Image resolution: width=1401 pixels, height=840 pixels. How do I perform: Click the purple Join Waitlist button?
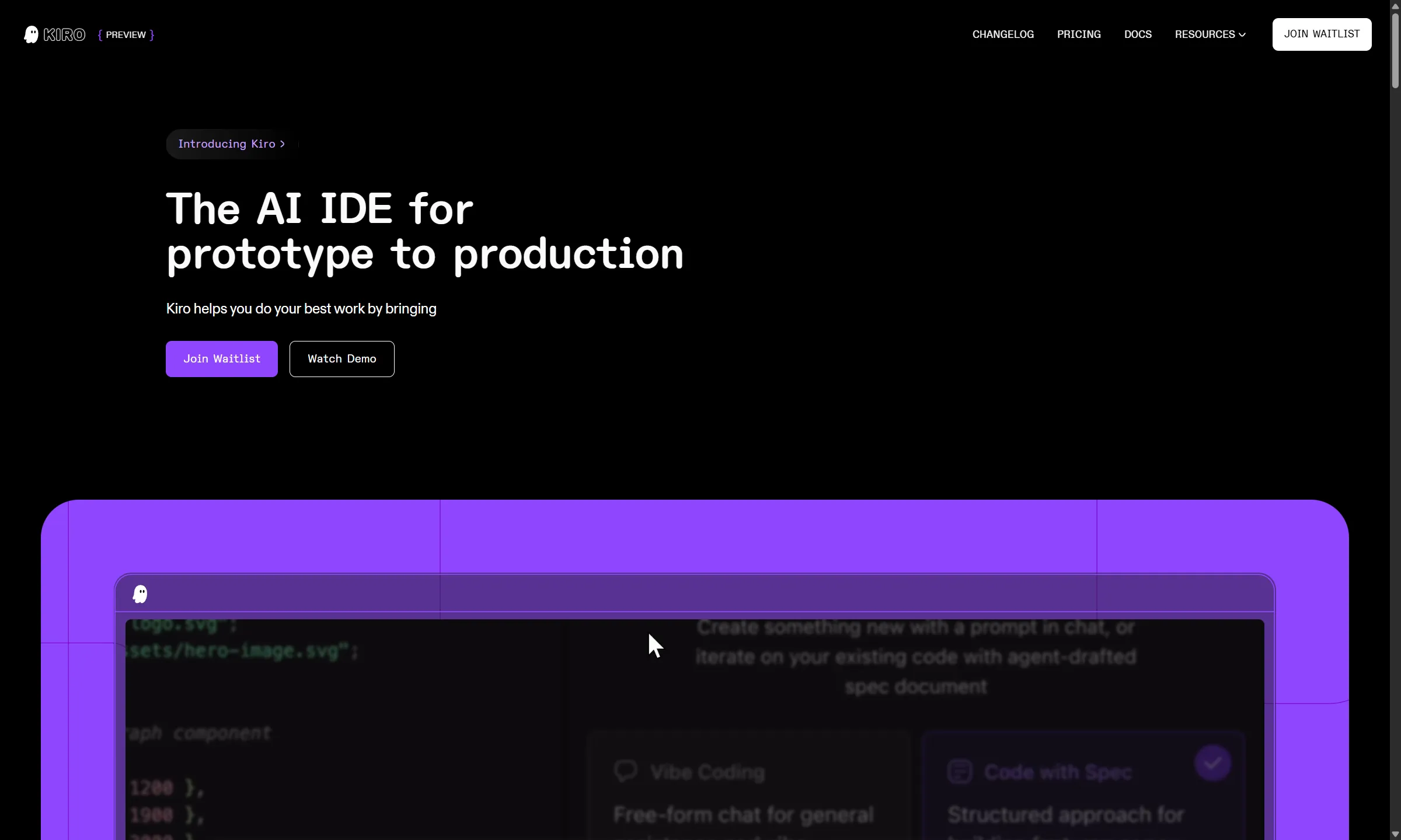[x=222, y=359]
